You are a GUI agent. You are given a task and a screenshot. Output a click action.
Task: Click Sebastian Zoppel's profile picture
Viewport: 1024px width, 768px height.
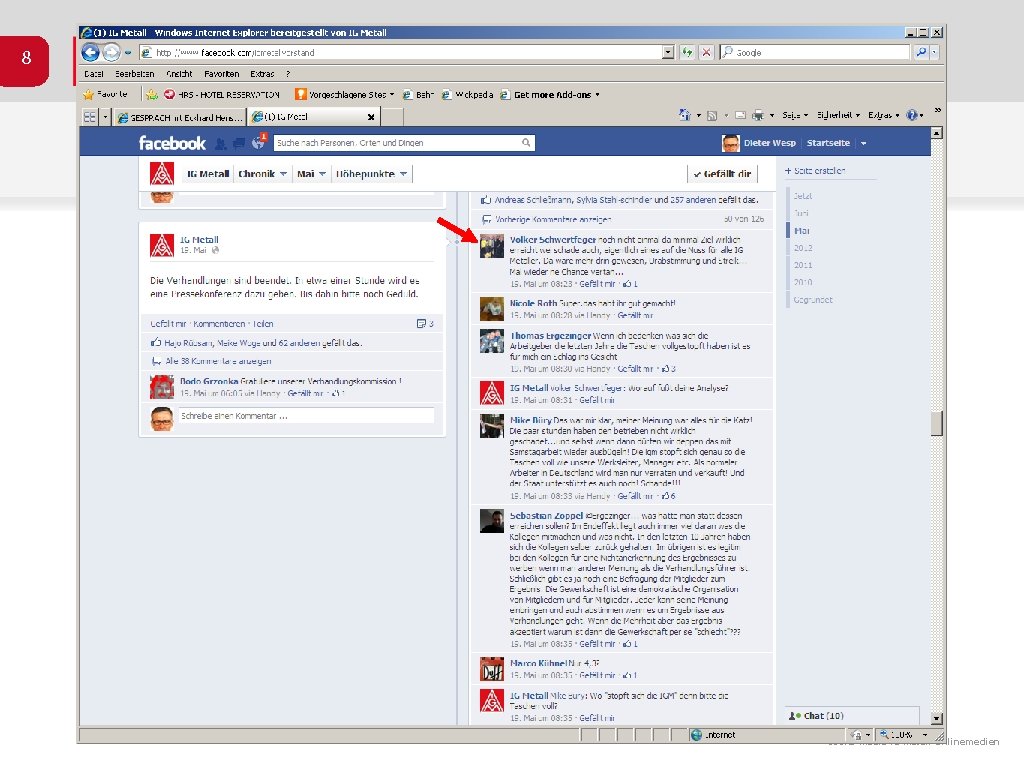[492, 521]
